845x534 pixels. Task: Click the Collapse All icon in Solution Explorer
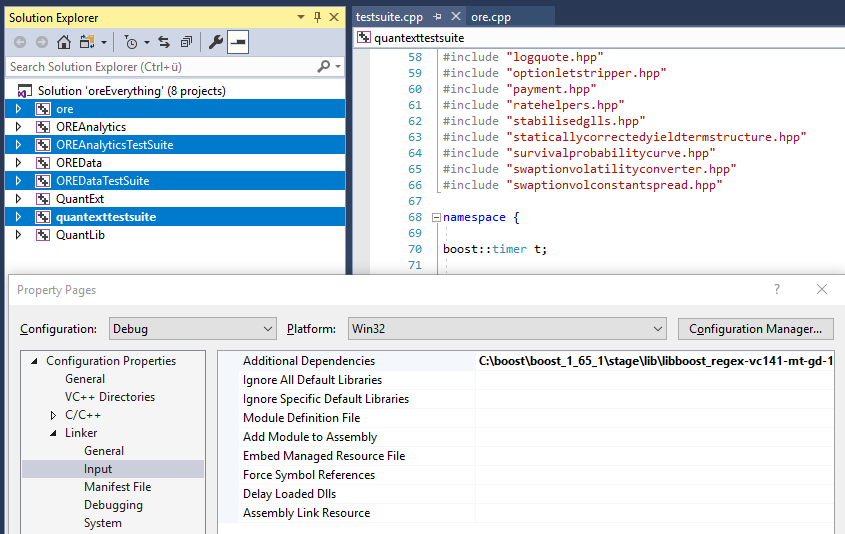pyautogui.click(x=187, y=42)
